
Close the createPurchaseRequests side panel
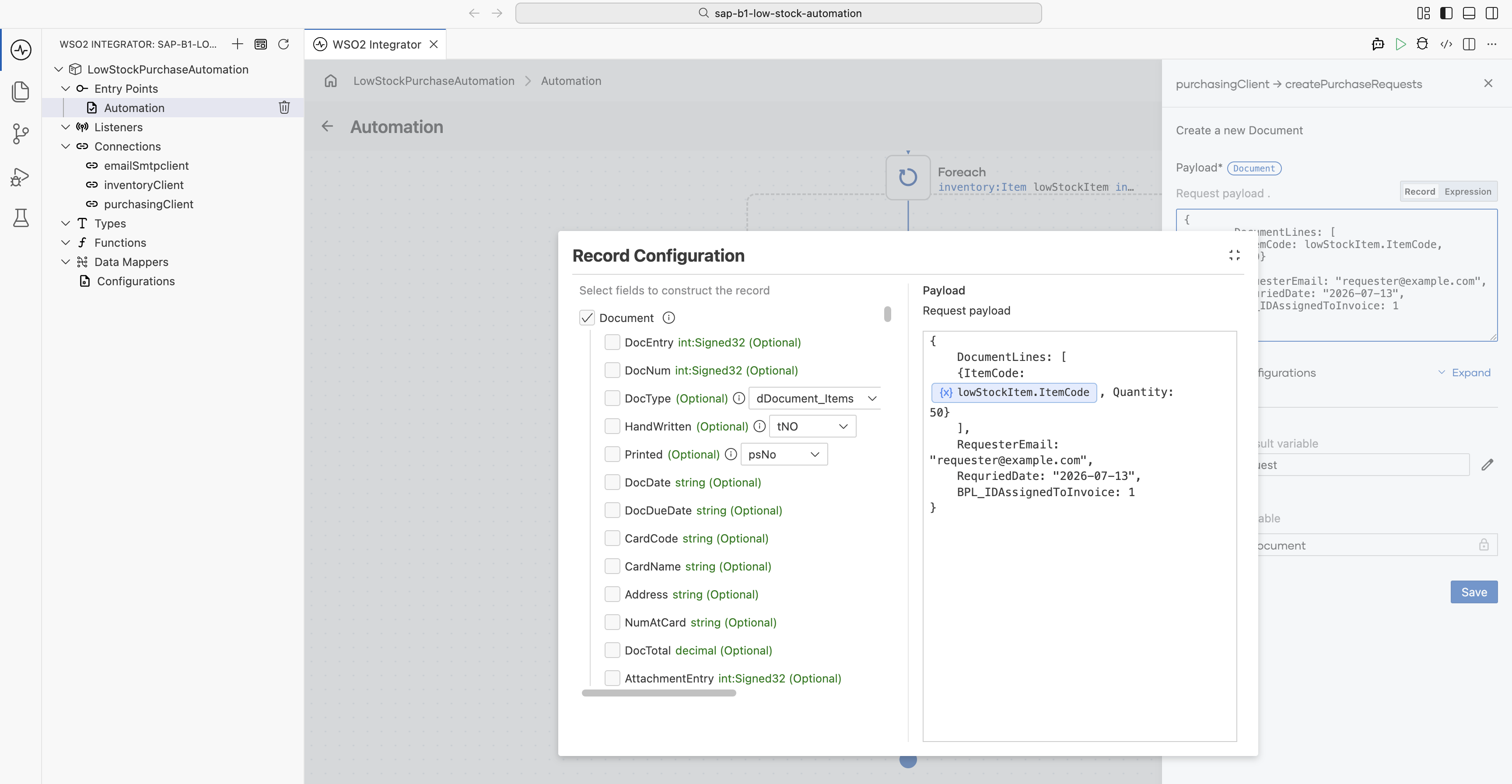(x=1488, y=83)
